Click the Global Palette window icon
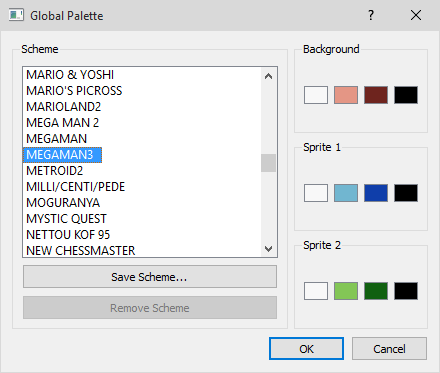This screenshot has height=373, width=440. (16, 15)
